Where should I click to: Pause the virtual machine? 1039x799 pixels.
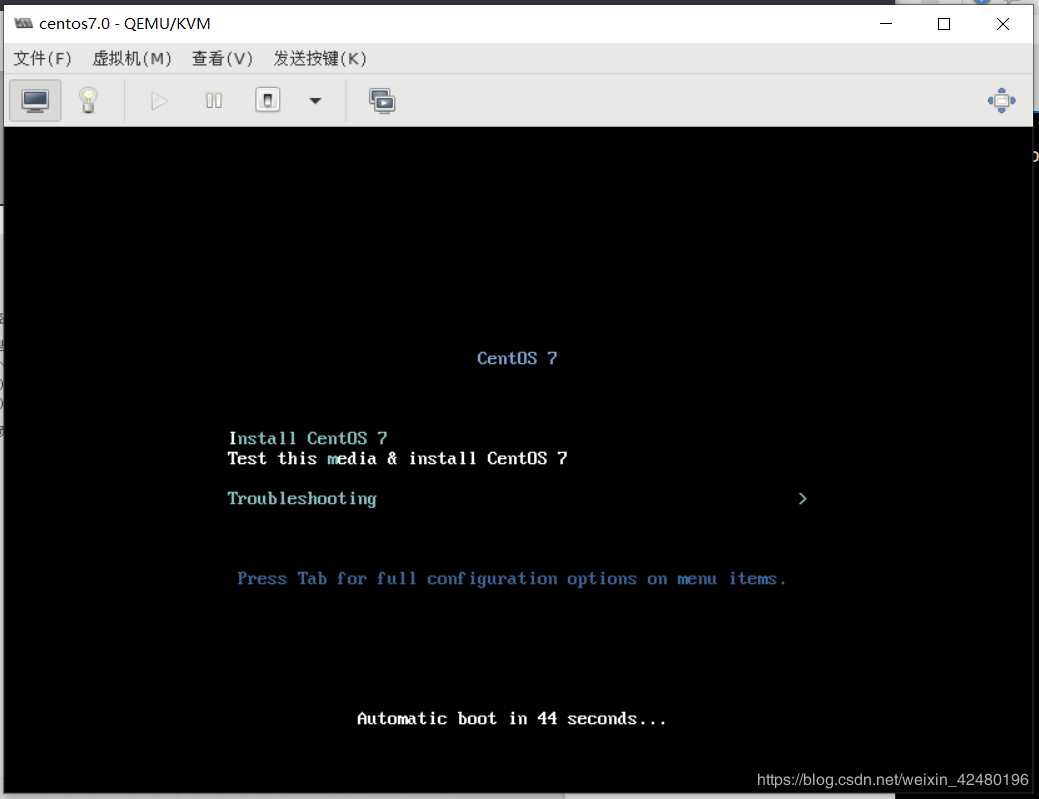coord(213,101)
